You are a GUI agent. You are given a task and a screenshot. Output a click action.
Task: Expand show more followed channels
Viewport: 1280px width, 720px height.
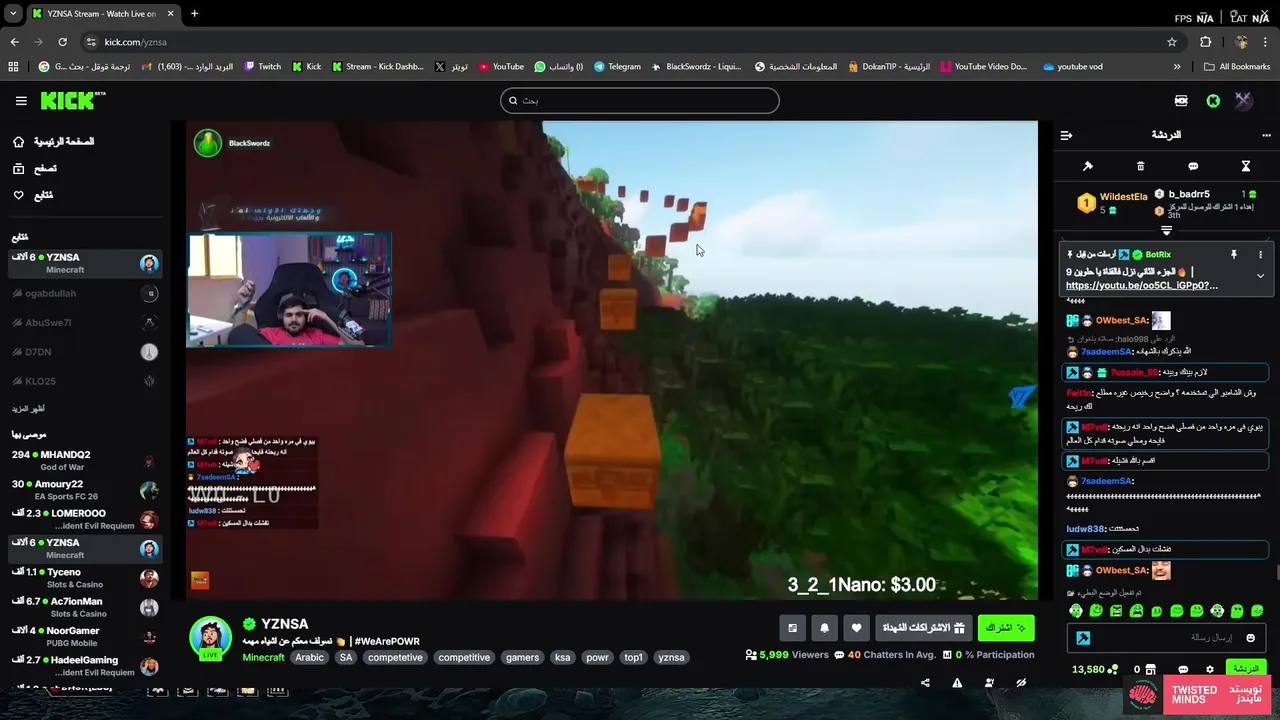[x=28, y=409]
